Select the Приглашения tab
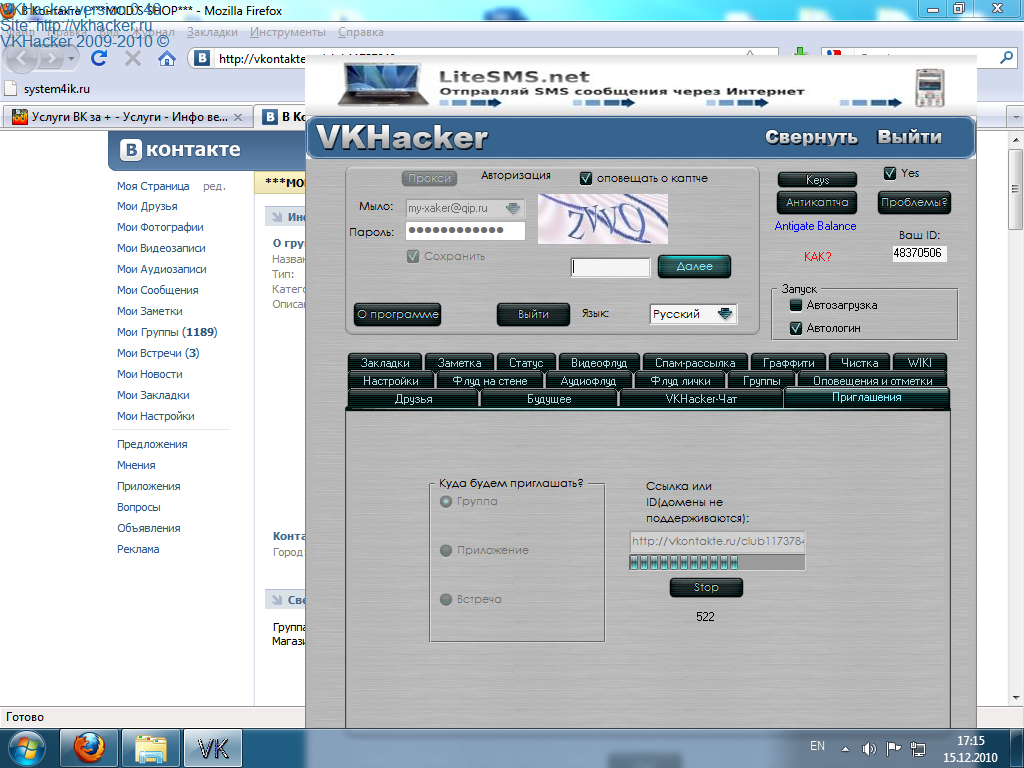 [x=867, y=397]
